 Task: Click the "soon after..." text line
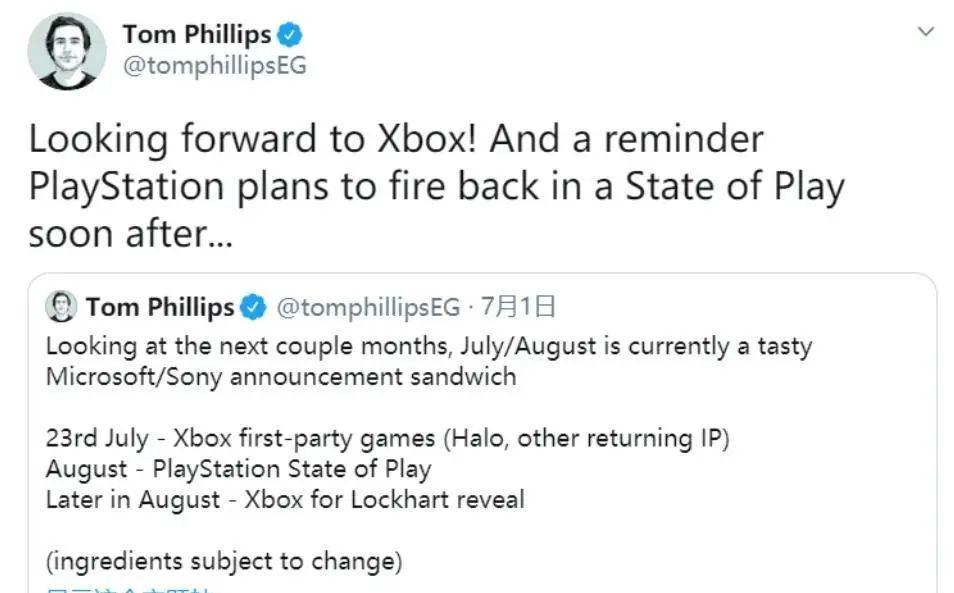coord(130,234)
